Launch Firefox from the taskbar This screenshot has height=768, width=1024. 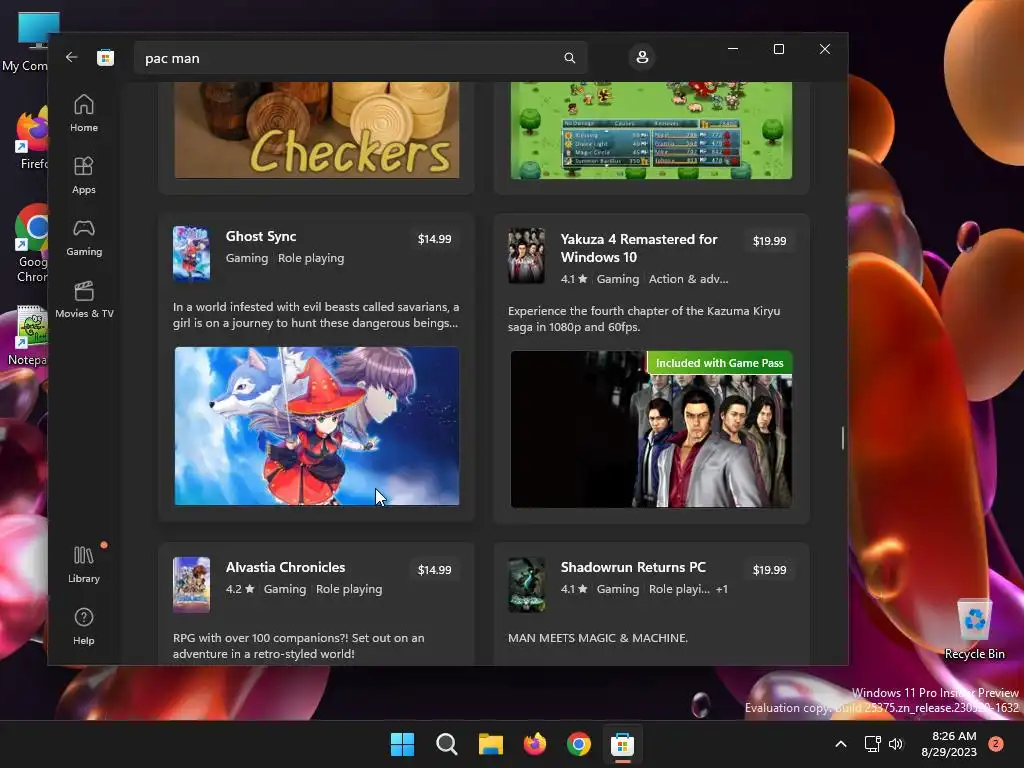(x=535, y=744)
